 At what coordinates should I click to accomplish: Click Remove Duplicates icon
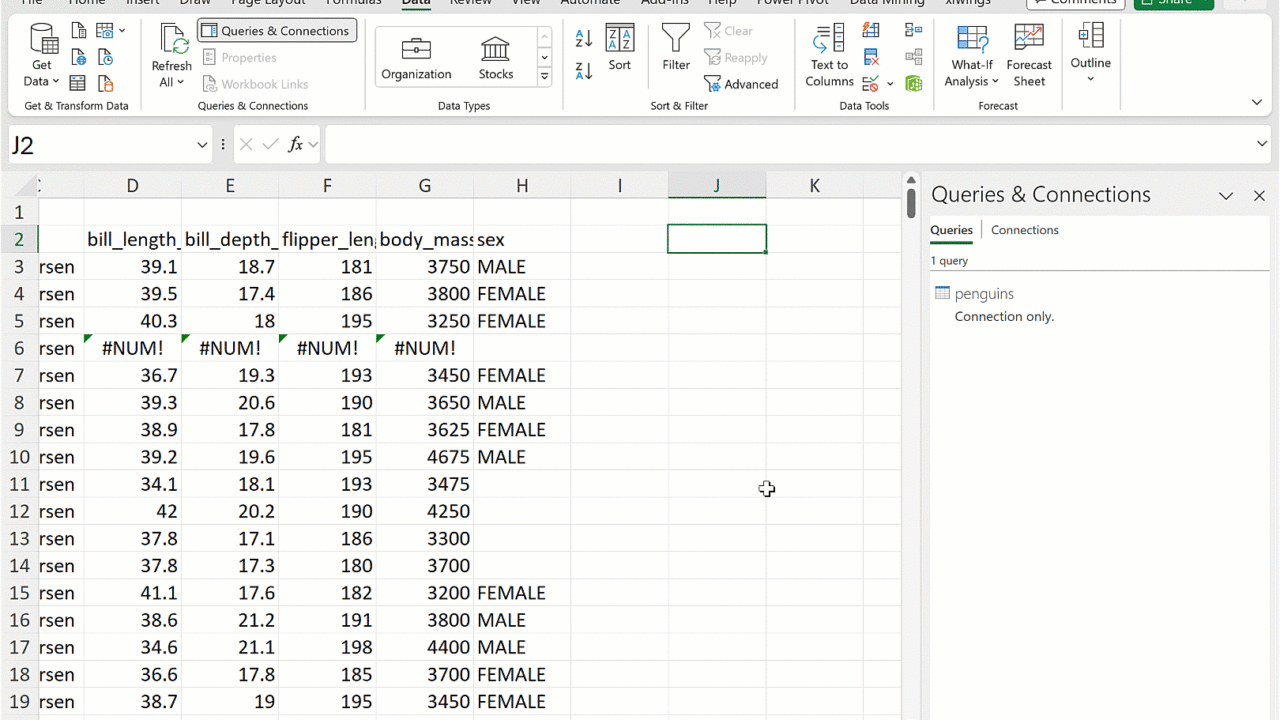[x=871, y=58]
